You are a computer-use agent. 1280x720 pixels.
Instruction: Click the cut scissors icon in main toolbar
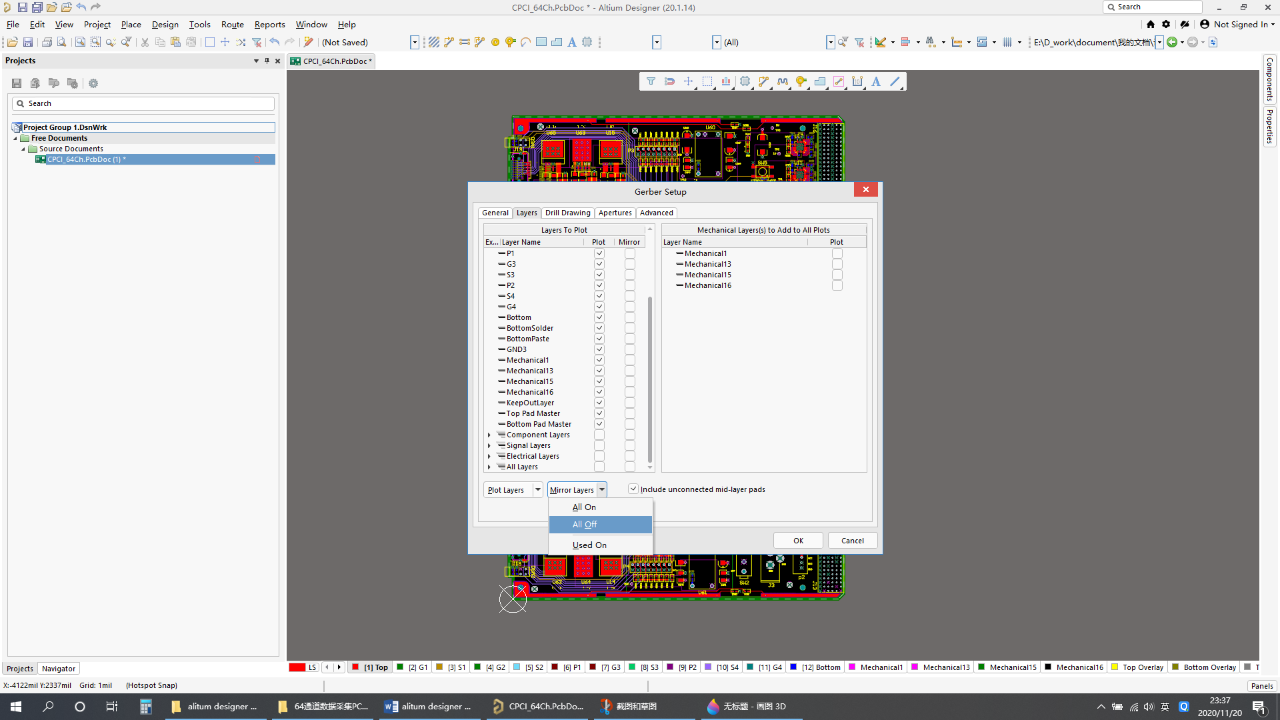[x=145, y=42]
